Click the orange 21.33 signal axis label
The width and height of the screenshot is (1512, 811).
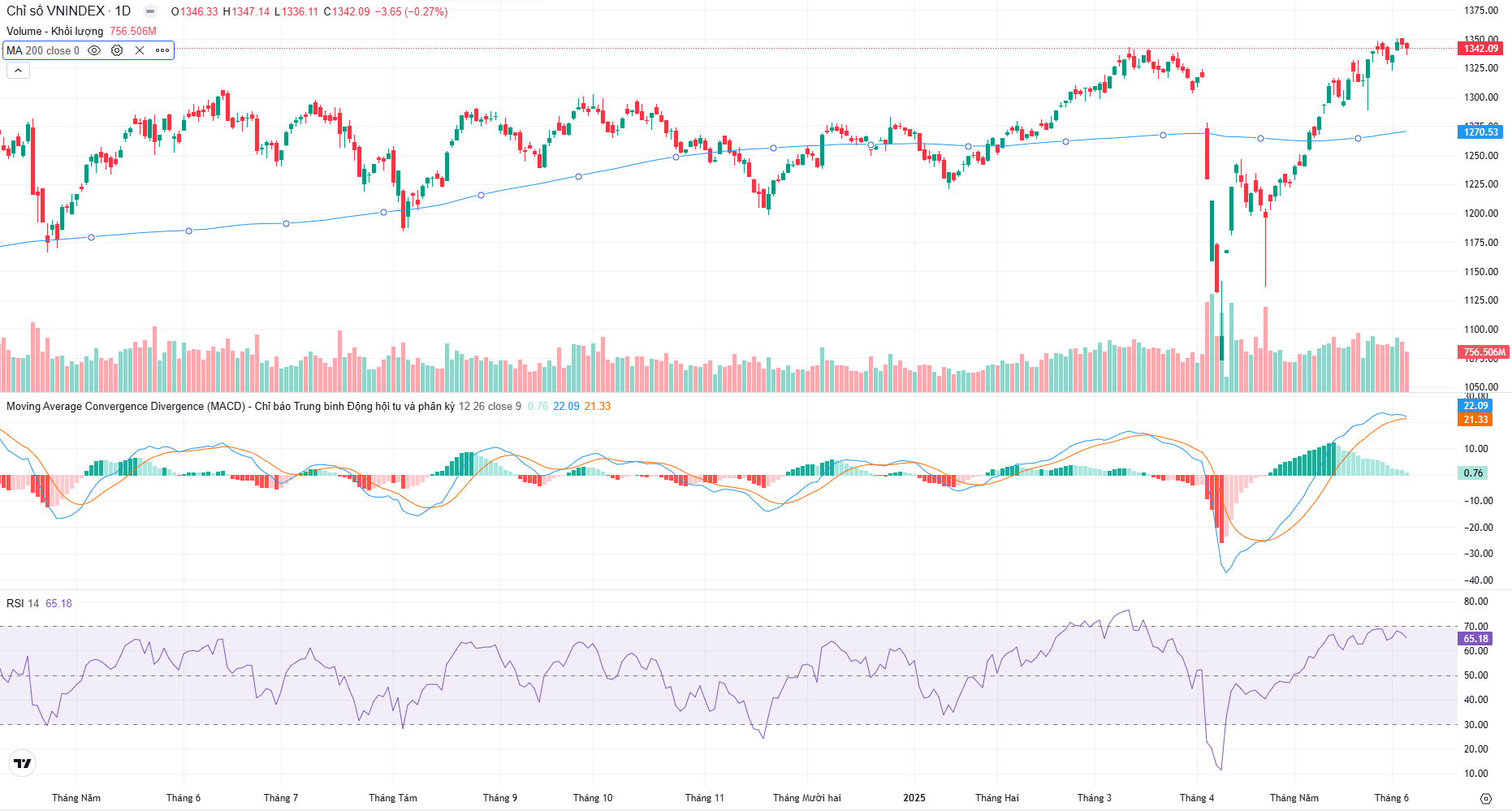coord(1475,420)
